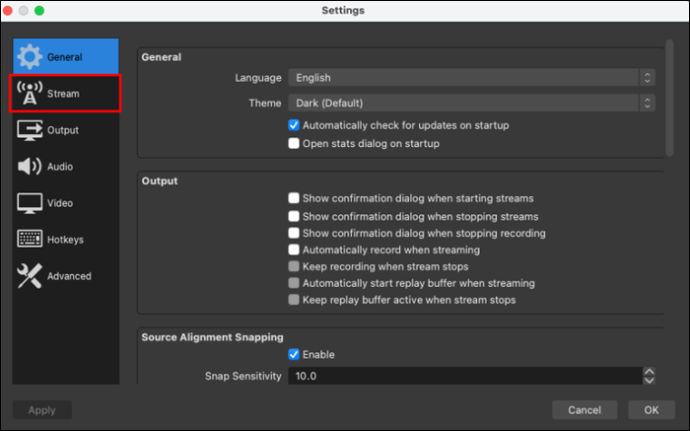Viewport: 690px width, 431px height.
Task: Click the green fullscreen window button
Action: (39, 10)
